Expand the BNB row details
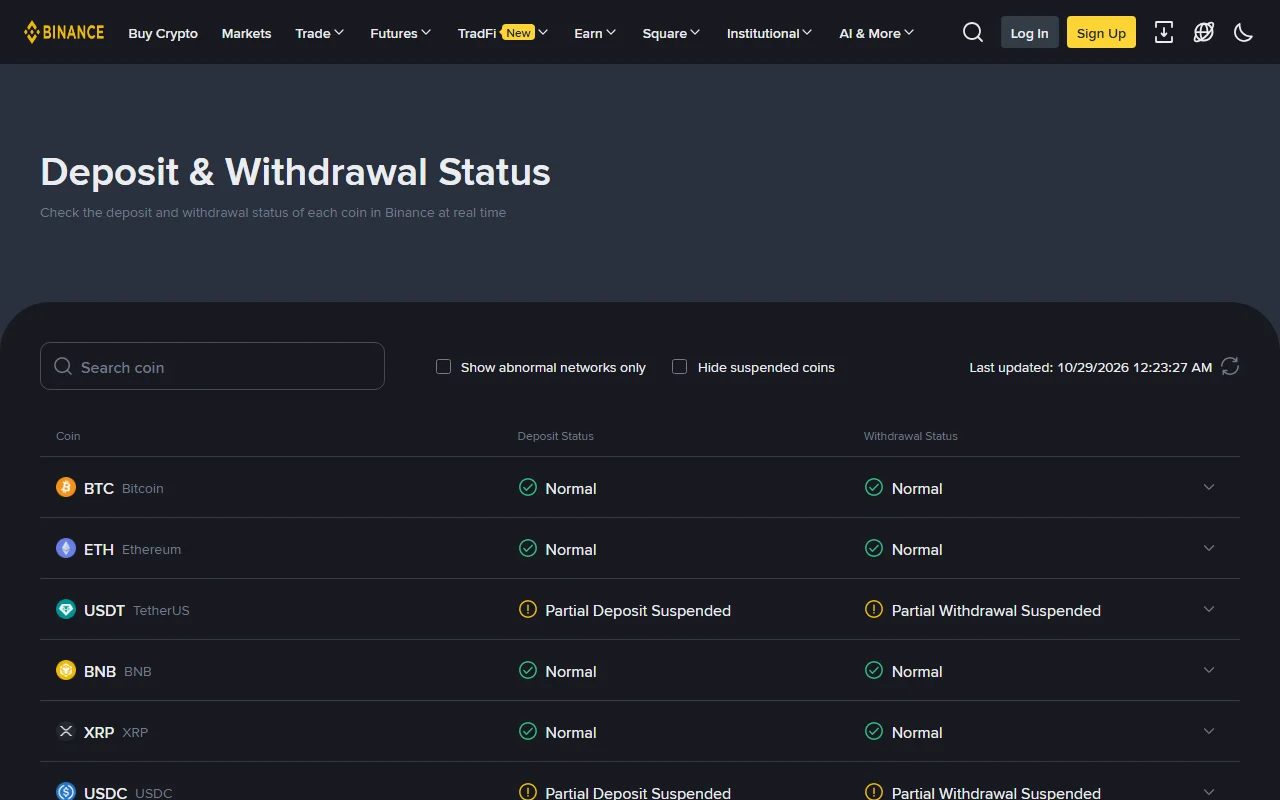The image size is (1280, 800). [1209, 670]
